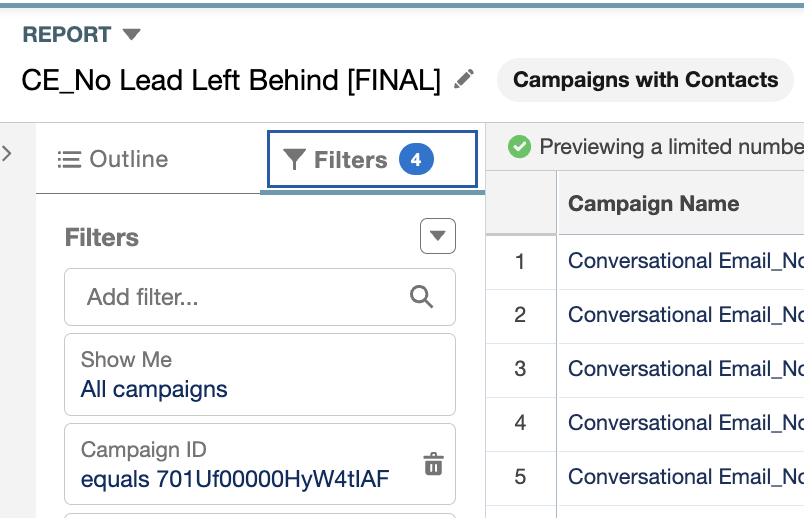Click the green checkmark preview status icon

point(519,147)
